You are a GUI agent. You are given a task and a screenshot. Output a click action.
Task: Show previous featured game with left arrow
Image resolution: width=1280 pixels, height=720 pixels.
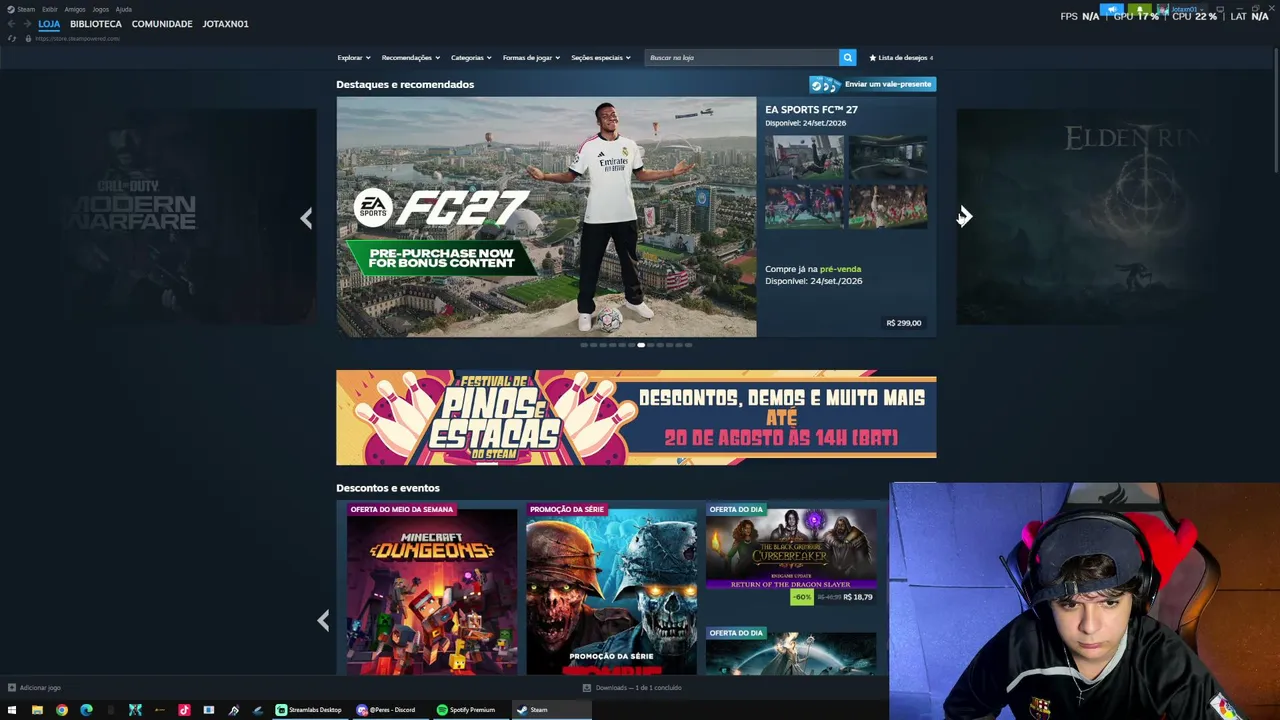tap(306, 218)
